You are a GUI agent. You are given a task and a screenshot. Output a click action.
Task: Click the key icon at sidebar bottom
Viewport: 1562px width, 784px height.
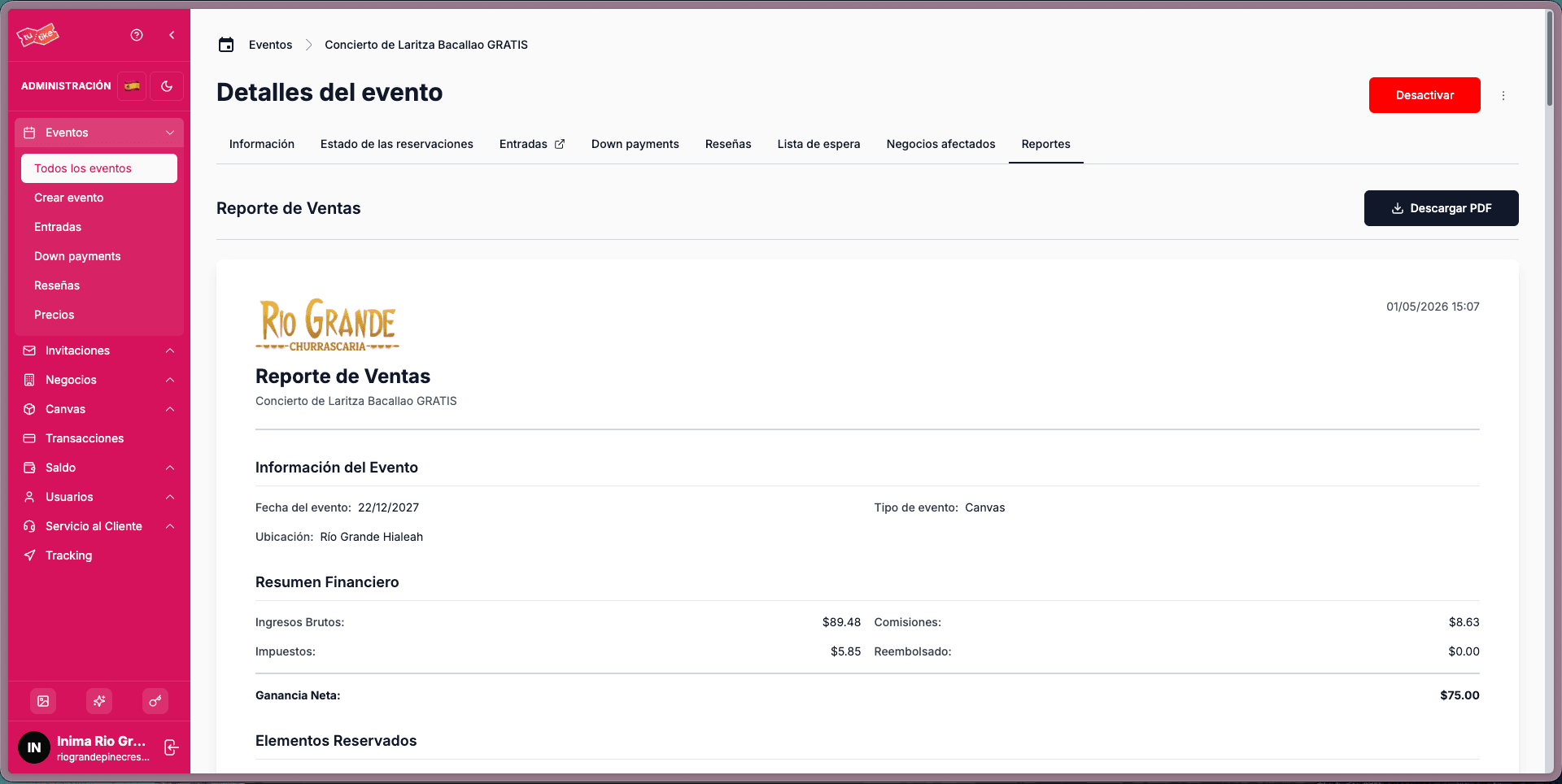(x=155, y=701)
